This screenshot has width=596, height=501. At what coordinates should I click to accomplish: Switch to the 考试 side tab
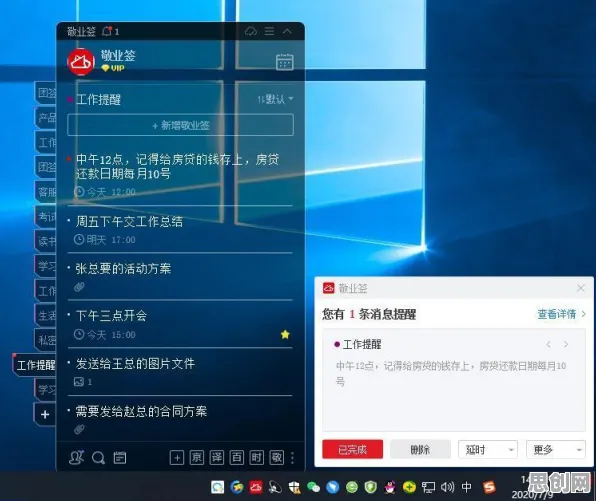coord(46,217)
